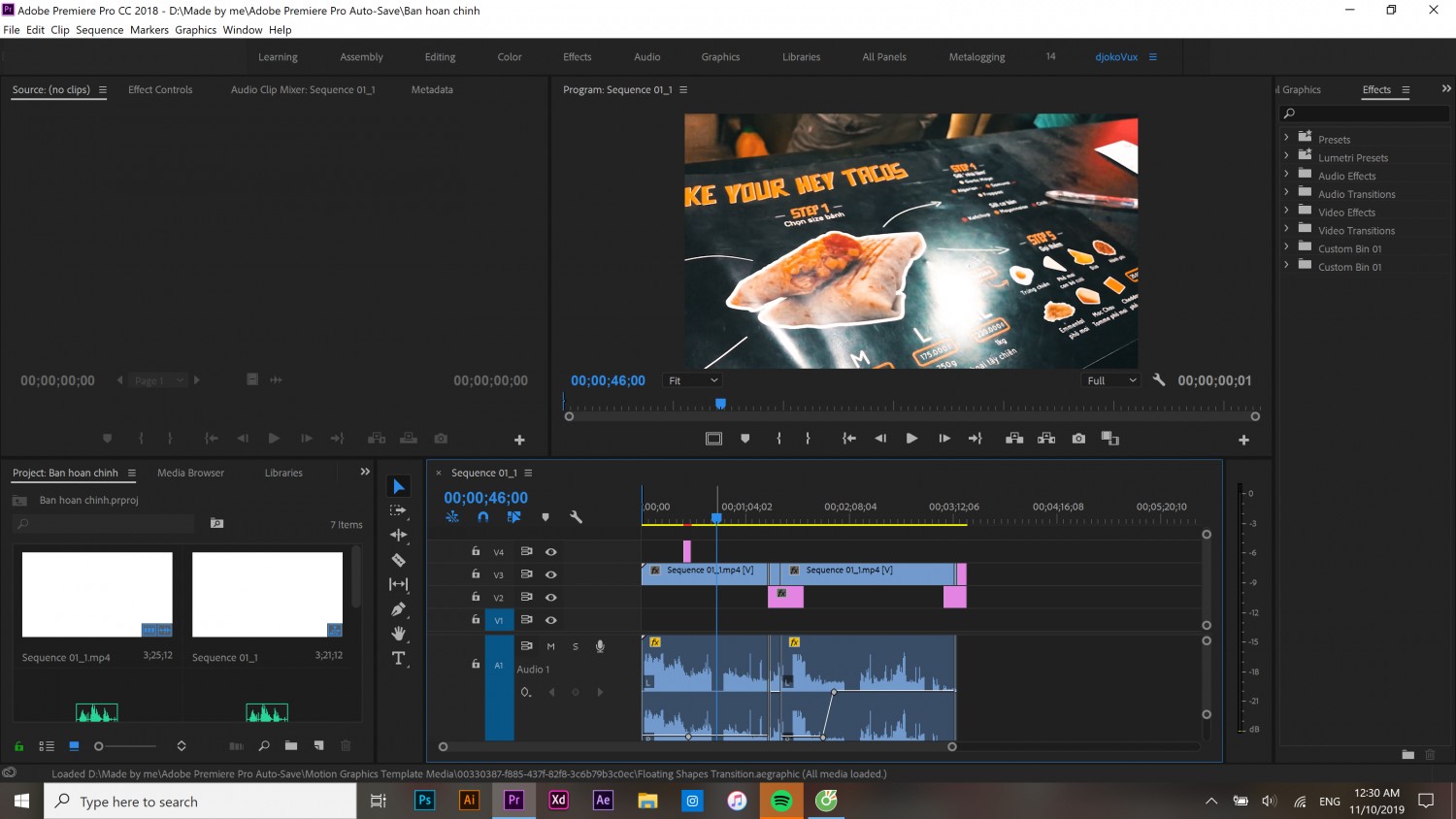Toggle V3 track output eye
This screenshot has width=1456, height=819.
pos(550,574)
